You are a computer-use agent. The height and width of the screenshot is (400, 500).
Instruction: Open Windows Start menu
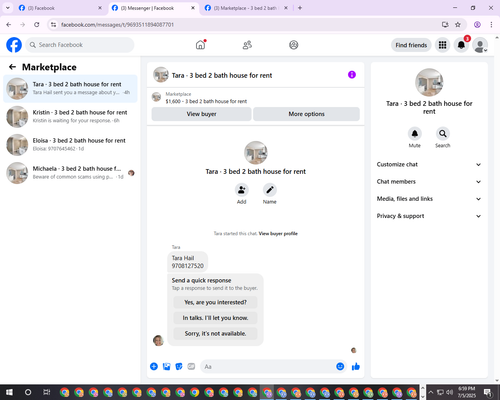pos(9,392)
